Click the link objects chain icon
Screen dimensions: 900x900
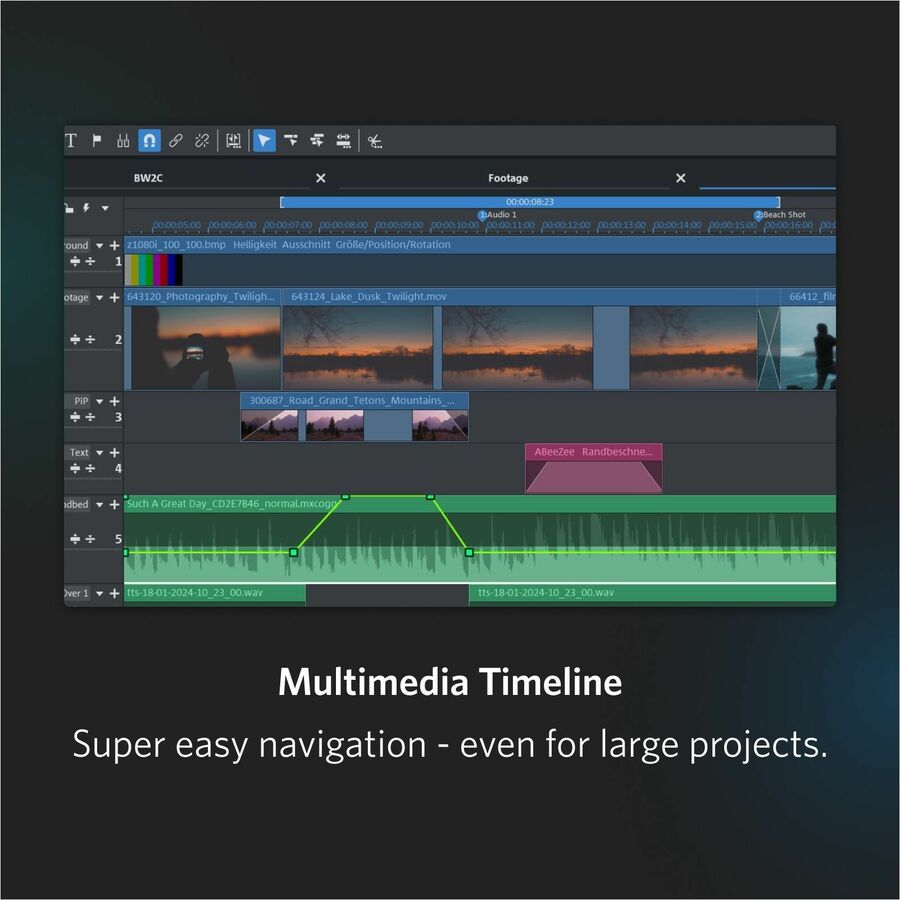click(175, 141)
